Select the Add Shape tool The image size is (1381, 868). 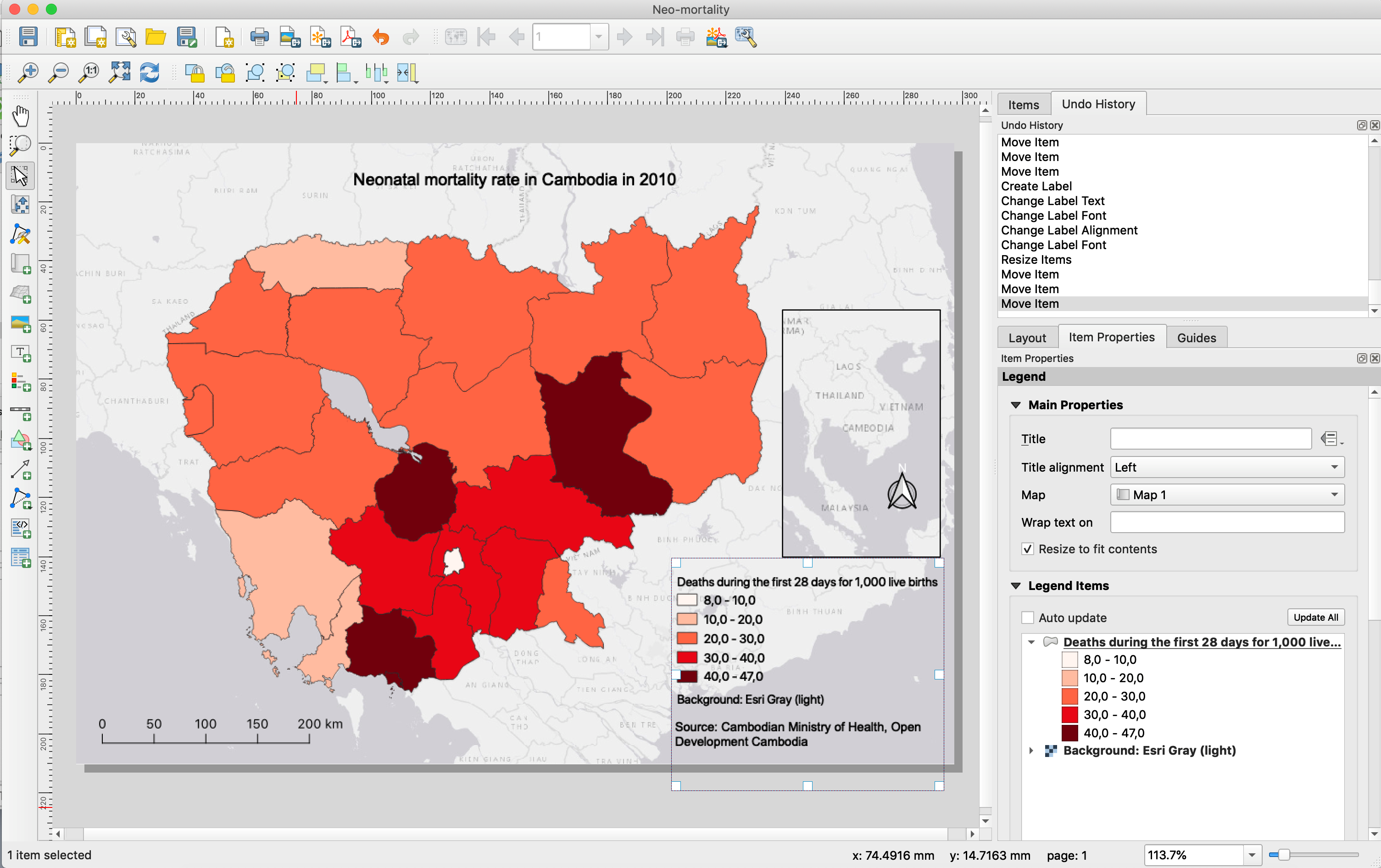tap(21, 440)
